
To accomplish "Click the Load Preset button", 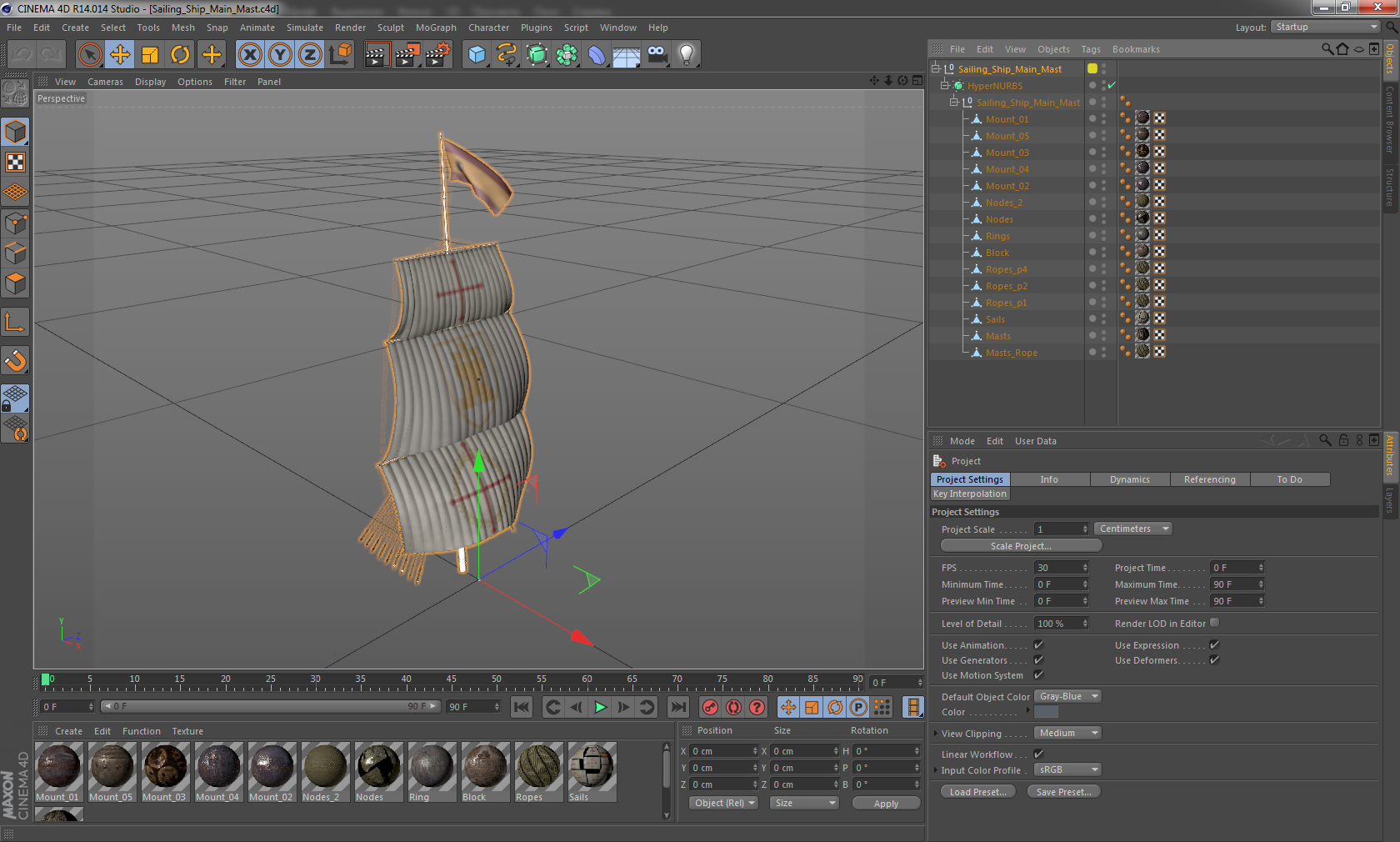I will pos(977,792).
